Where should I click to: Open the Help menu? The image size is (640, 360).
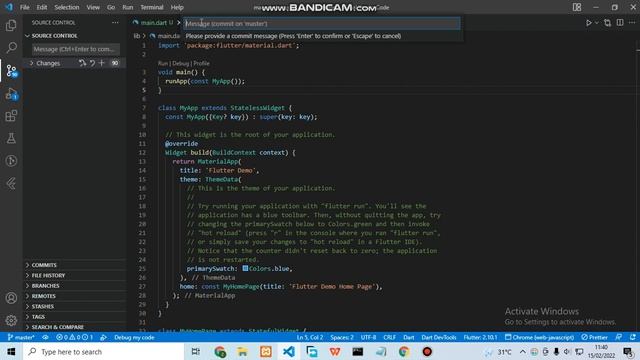[177, 7]
